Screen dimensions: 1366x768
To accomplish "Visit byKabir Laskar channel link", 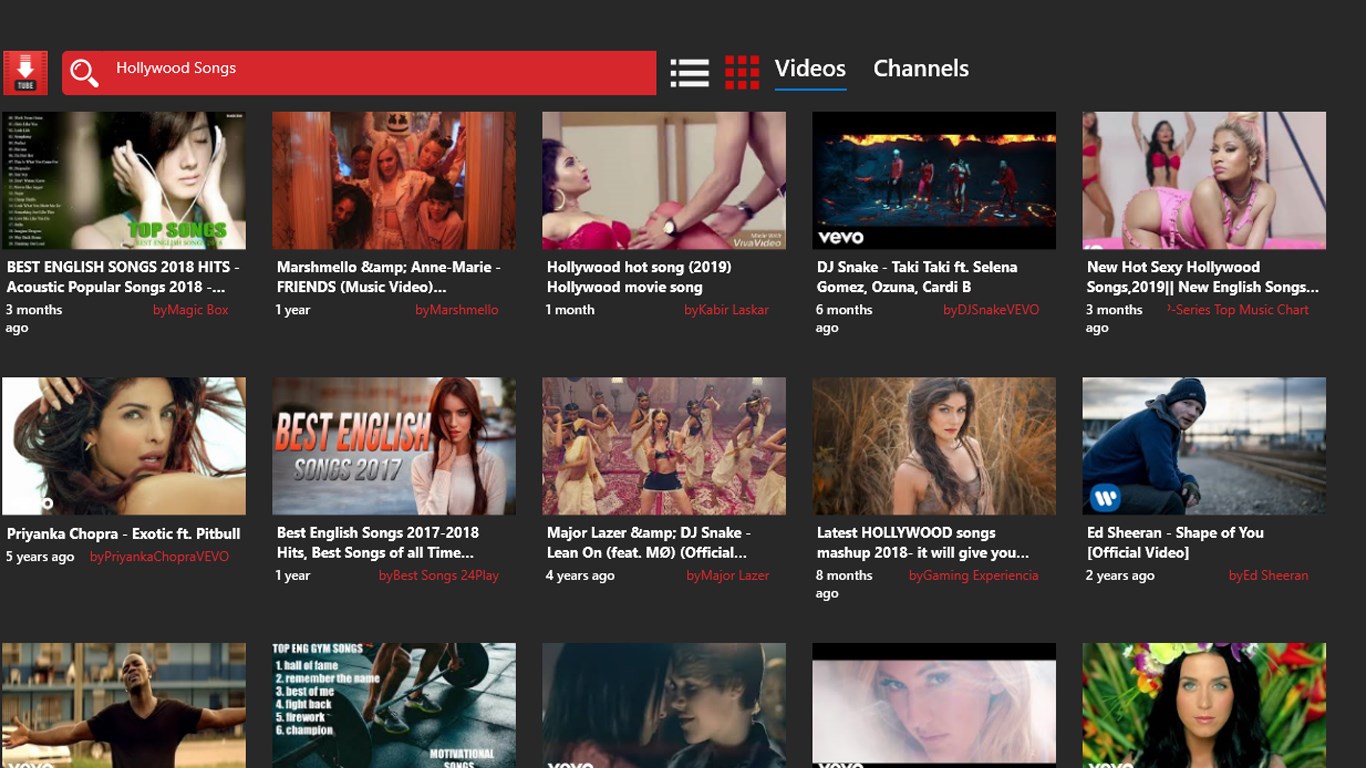I will [x=727, y=310].
